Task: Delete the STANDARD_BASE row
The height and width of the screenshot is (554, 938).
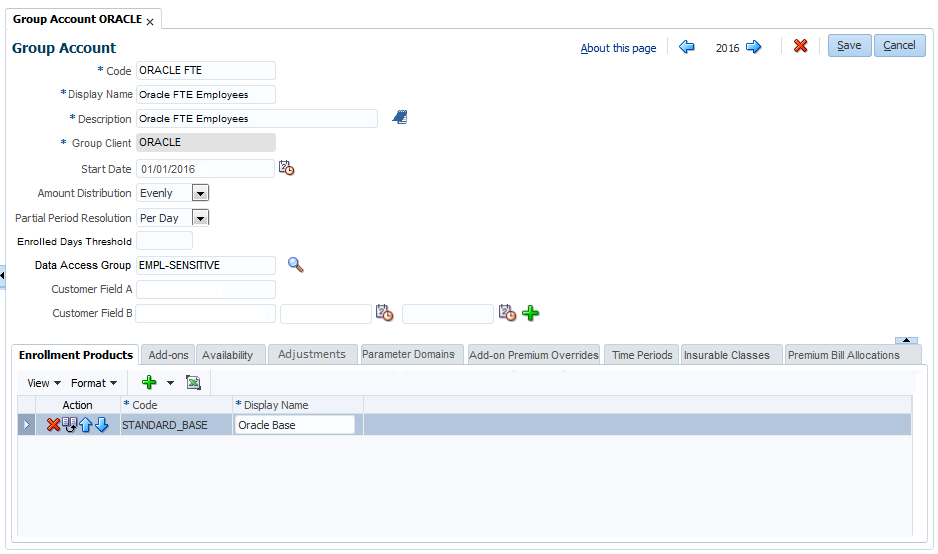Action: [53, 425]
